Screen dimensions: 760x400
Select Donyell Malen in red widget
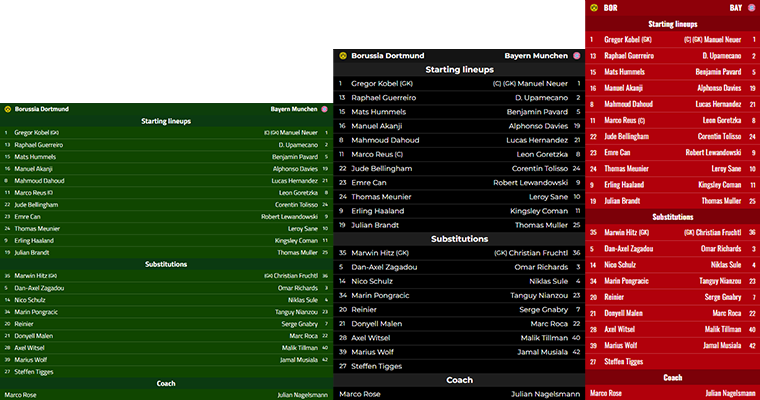[x=623, y=313]
